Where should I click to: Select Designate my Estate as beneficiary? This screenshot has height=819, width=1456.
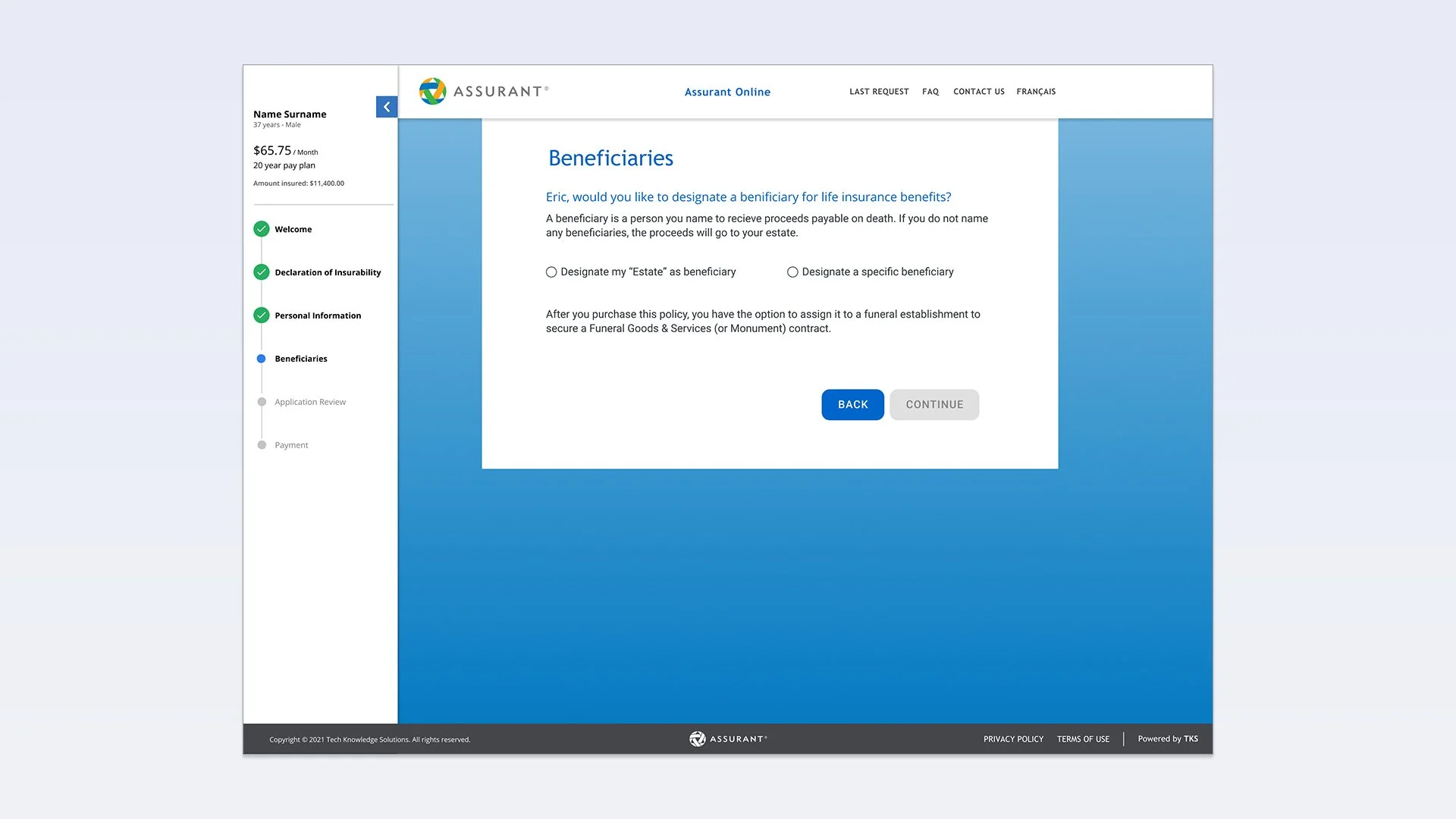(551, 272)
